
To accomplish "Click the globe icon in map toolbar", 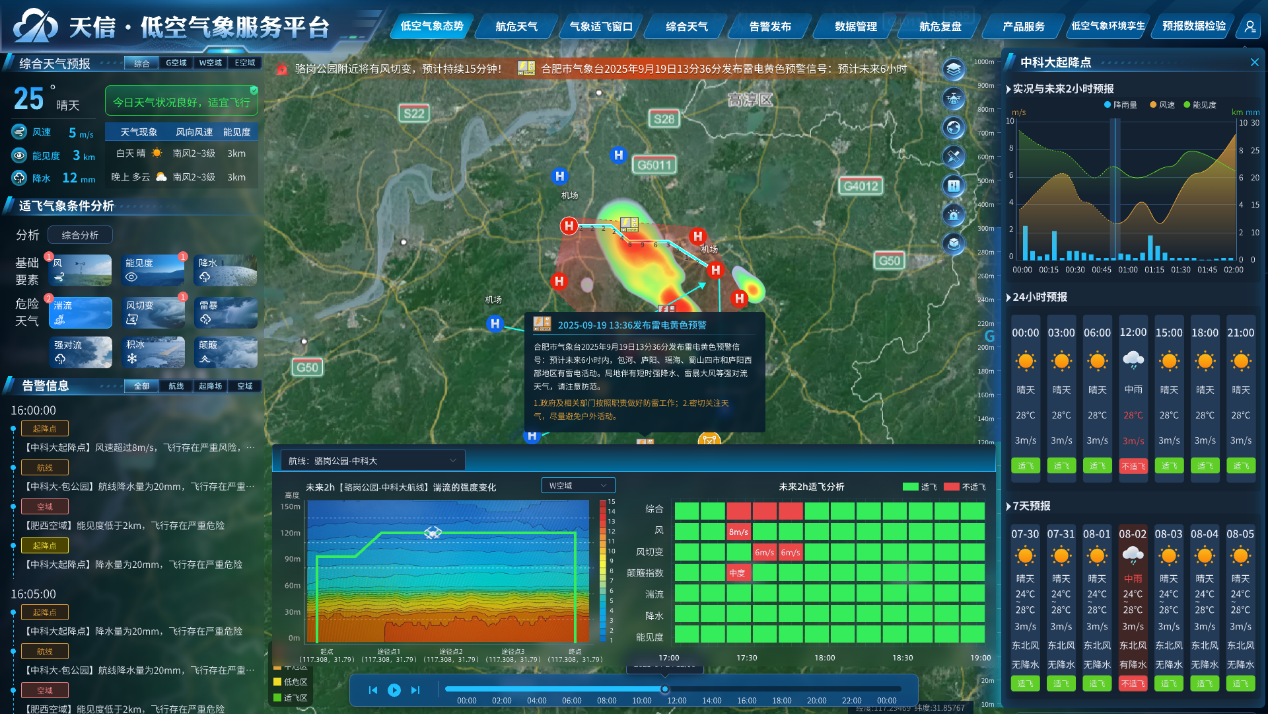I will pos(954,127).
